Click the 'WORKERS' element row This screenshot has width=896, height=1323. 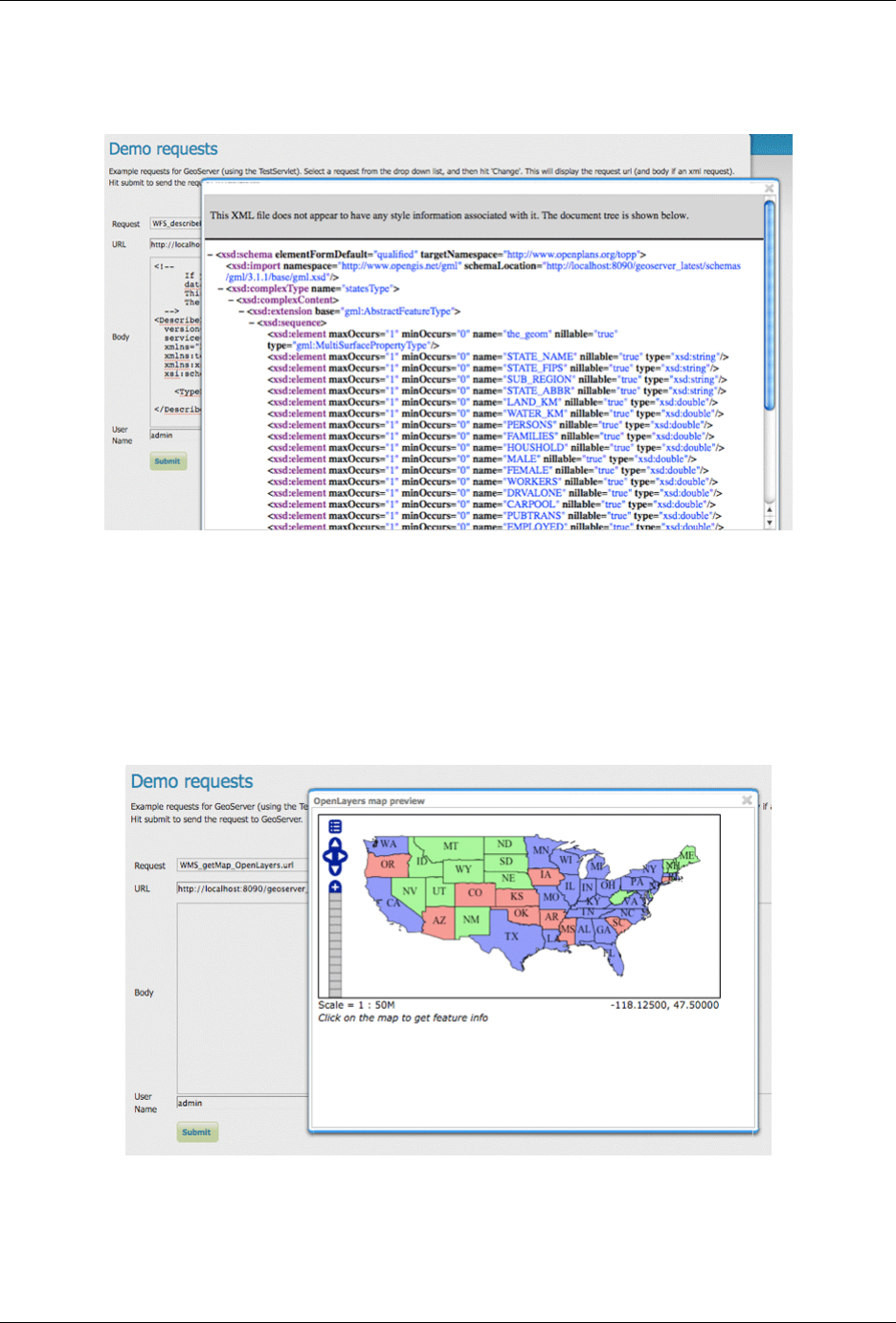[x=493, y=482]
